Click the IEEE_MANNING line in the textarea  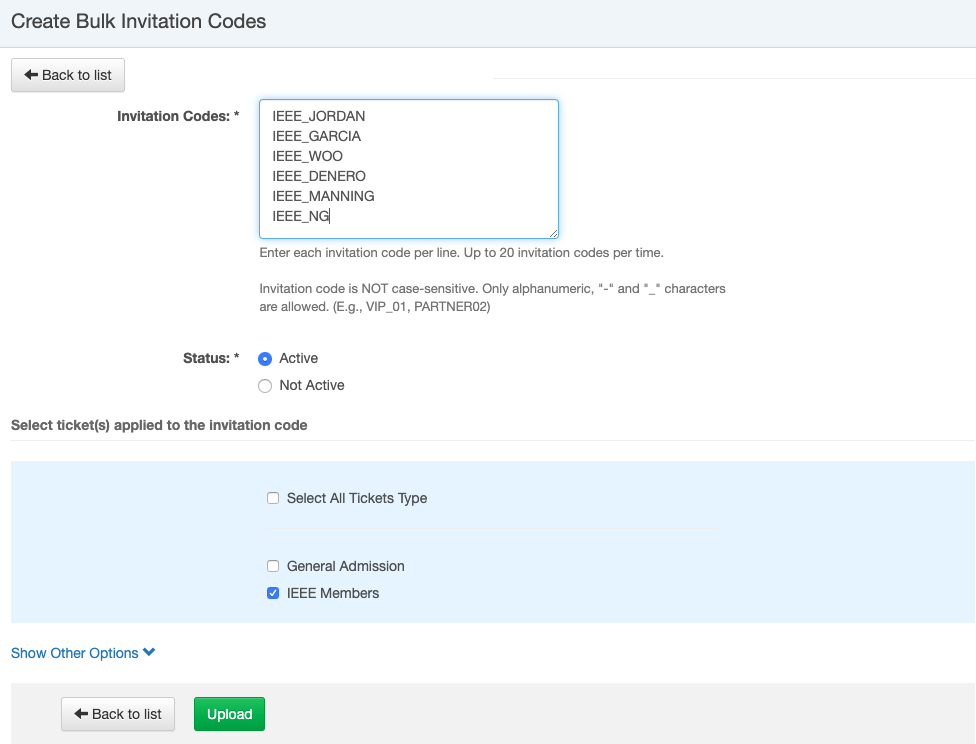coord(323,196)
